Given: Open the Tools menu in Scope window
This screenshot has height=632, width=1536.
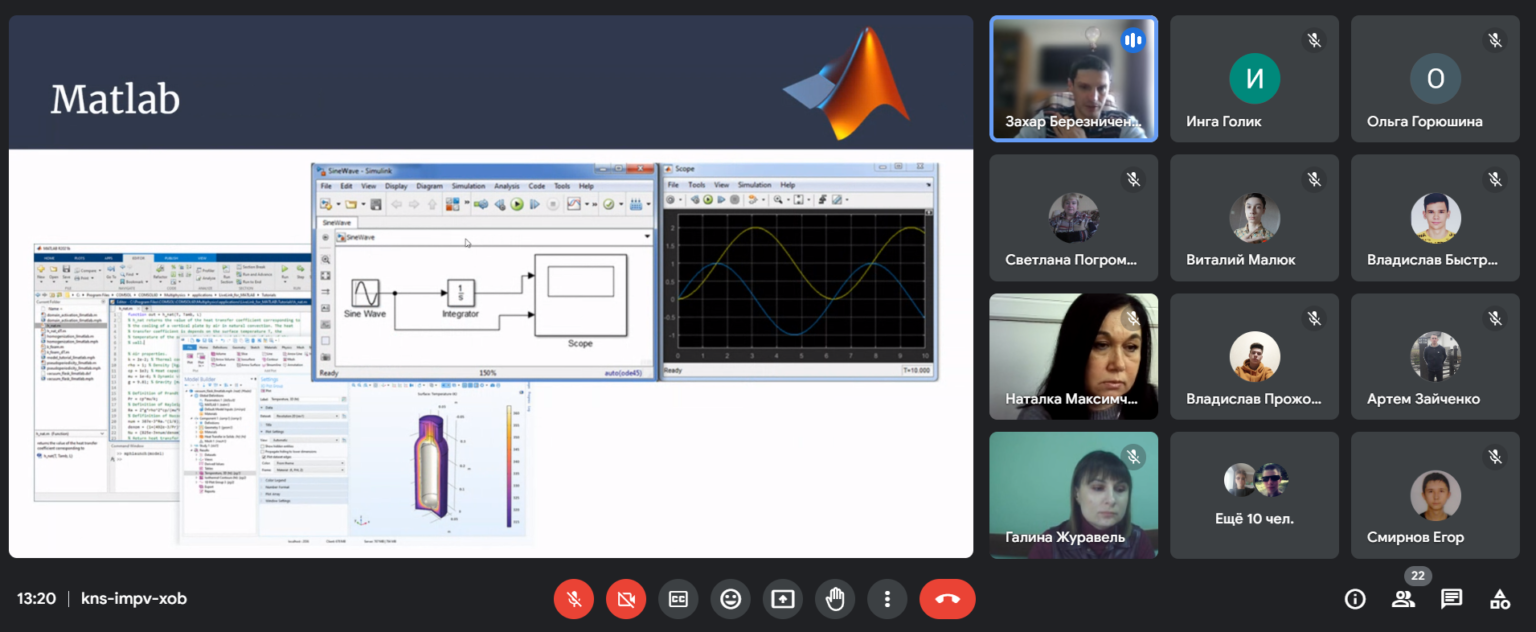Looking at the screenshot, I should [x=696, y=185].
